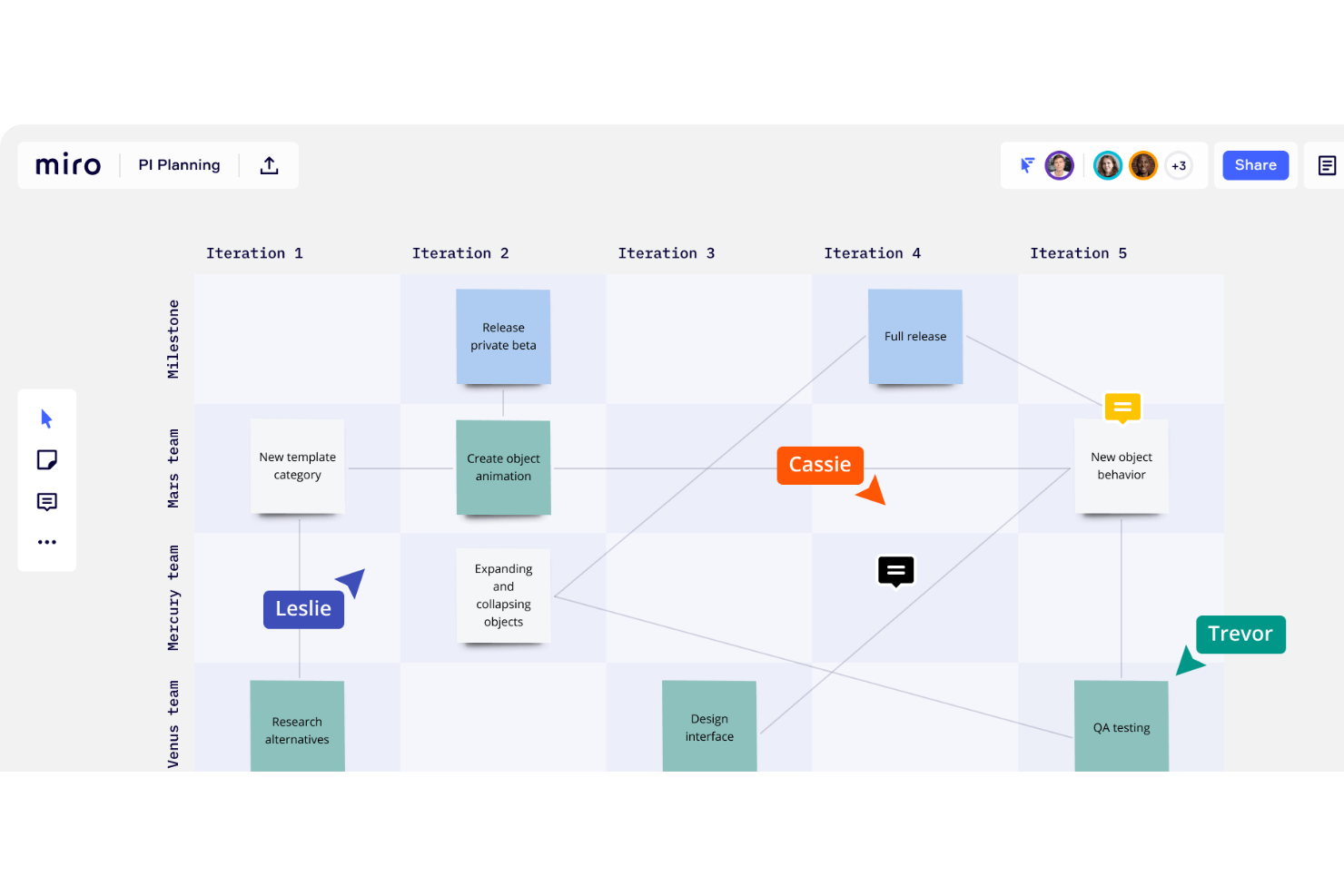This screenshot has height=896, width=1344.
Task: Select the Iteration 3 column header
Action: click(667, 253)
